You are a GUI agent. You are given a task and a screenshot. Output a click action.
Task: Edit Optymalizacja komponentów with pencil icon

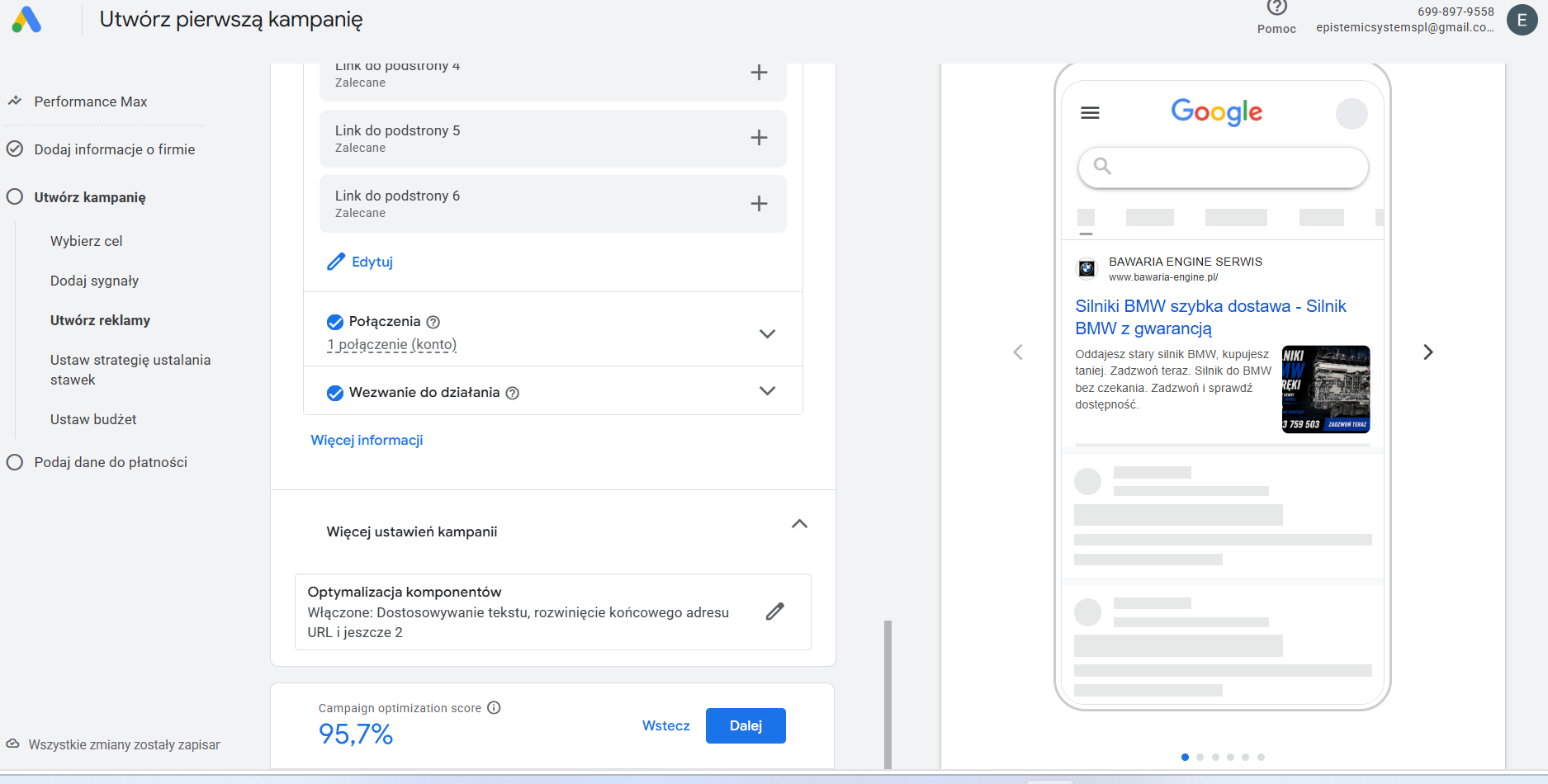[x=774, y=612]
